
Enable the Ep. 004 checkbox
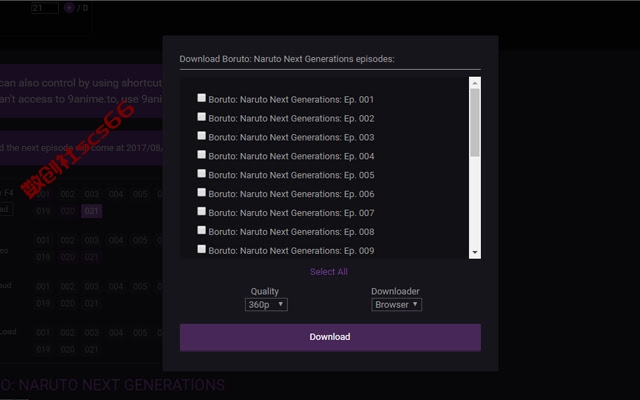[x=201, y=154]
